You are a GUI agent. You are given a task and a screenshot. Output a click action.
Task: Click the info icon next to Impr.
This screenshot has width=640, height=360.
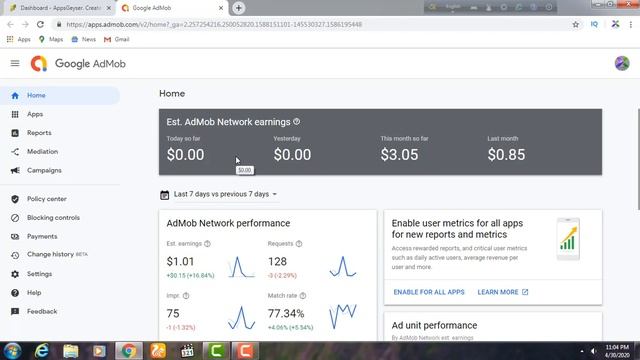[x=186, y=296]
